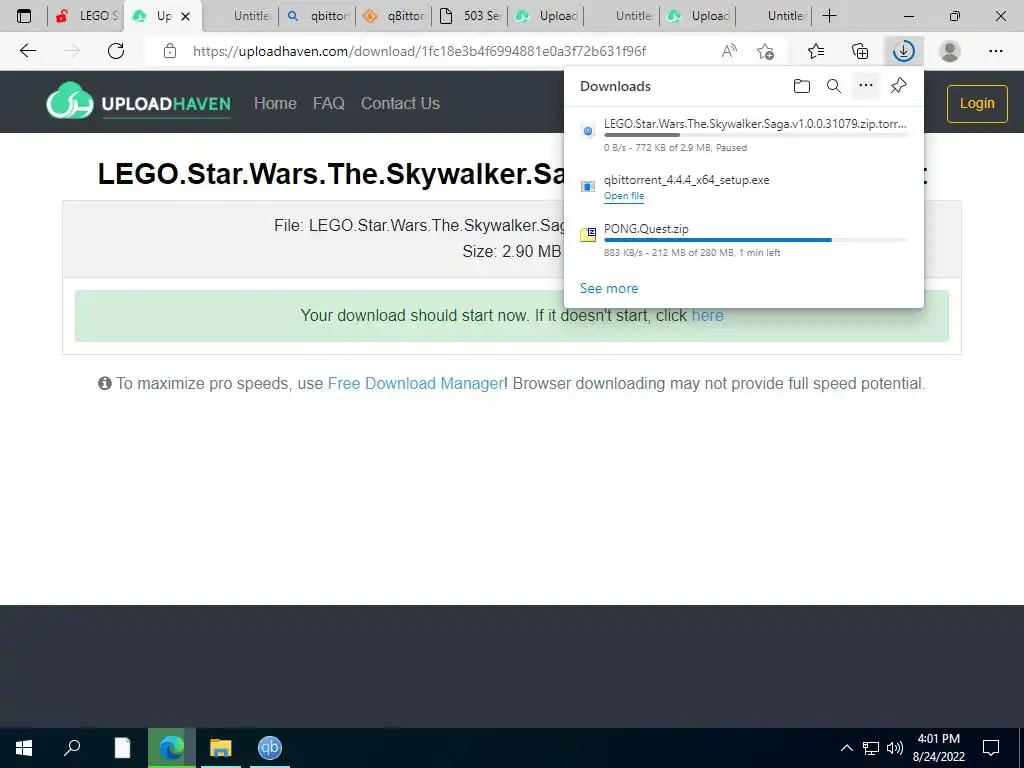The image size is (1024, 768).
Task: Open the taskbar clock showing 4:01 PM
Action: click(x=938, y=748)
